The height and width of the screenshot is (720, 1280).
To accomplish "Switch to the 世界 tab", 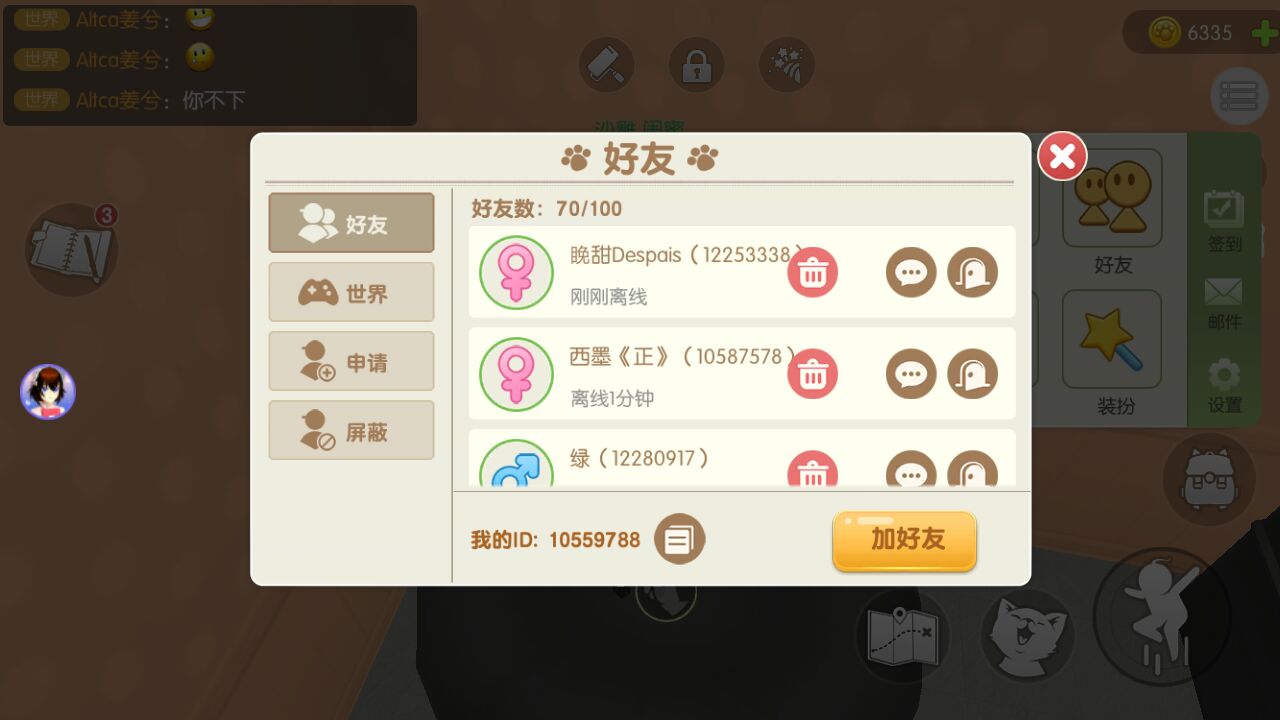I will [351, 292].
